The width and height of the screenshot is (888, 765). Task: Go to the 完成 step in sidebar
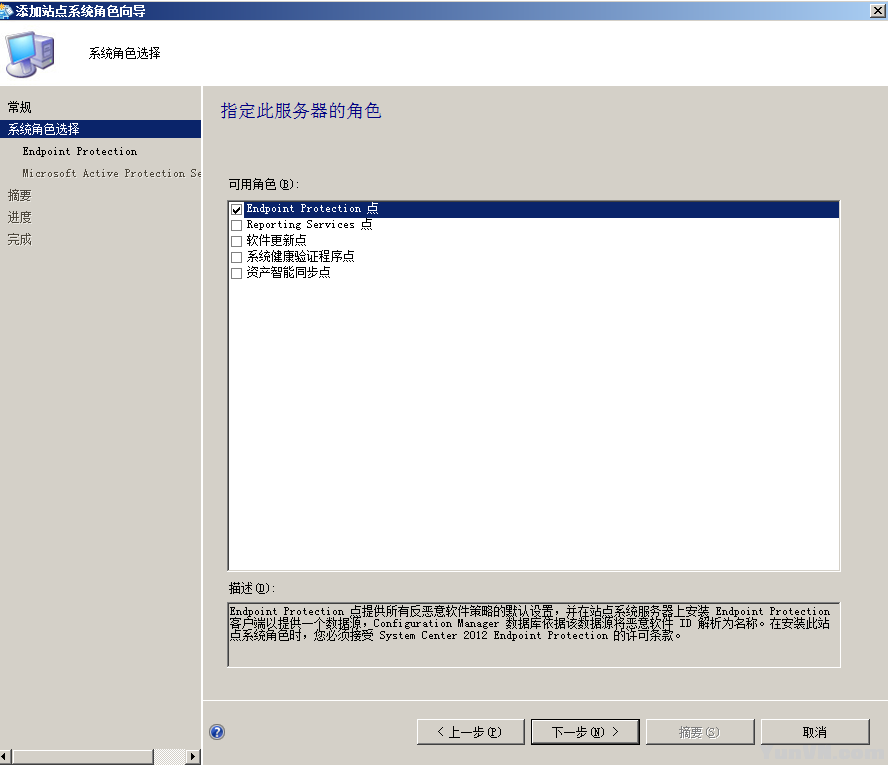coord(19,240)
